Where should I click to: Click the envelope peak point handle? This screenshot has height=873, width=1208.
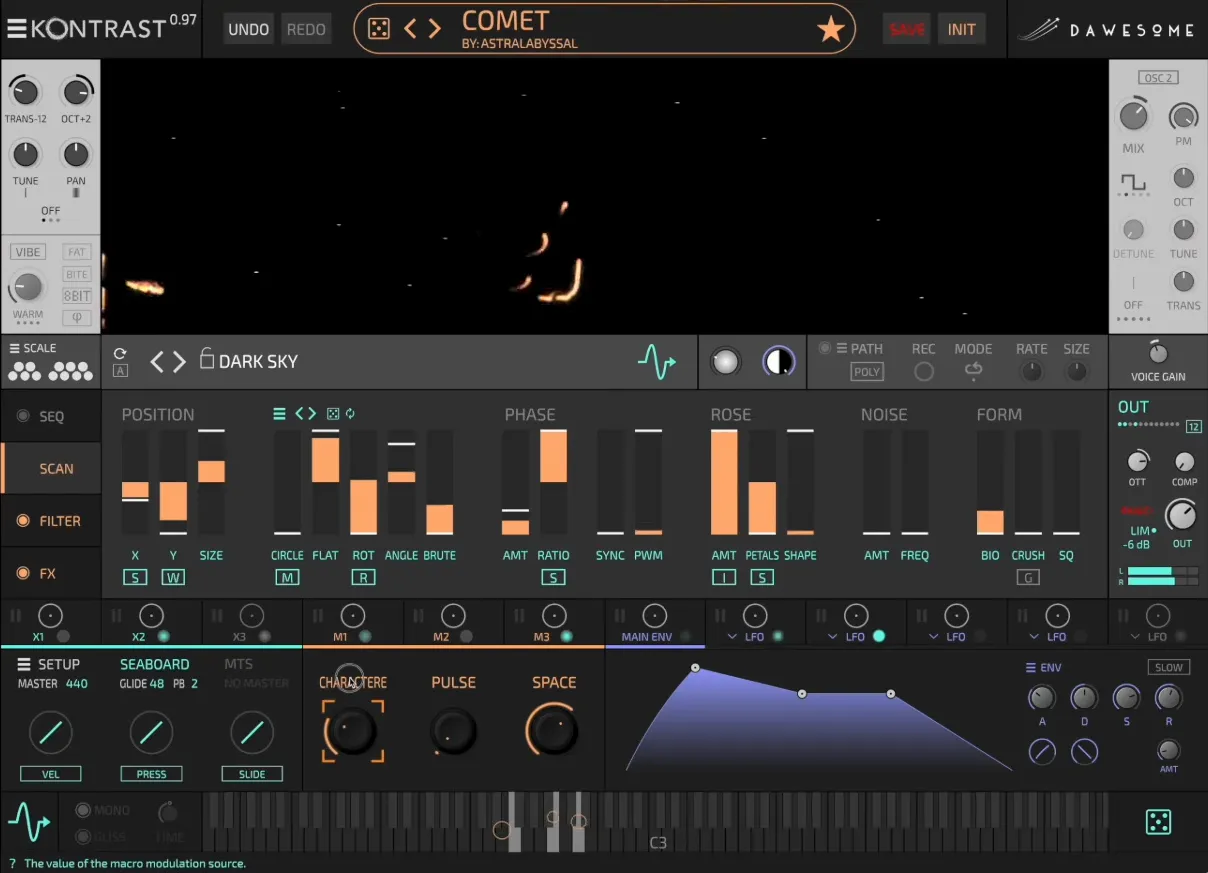pos(695,667)
